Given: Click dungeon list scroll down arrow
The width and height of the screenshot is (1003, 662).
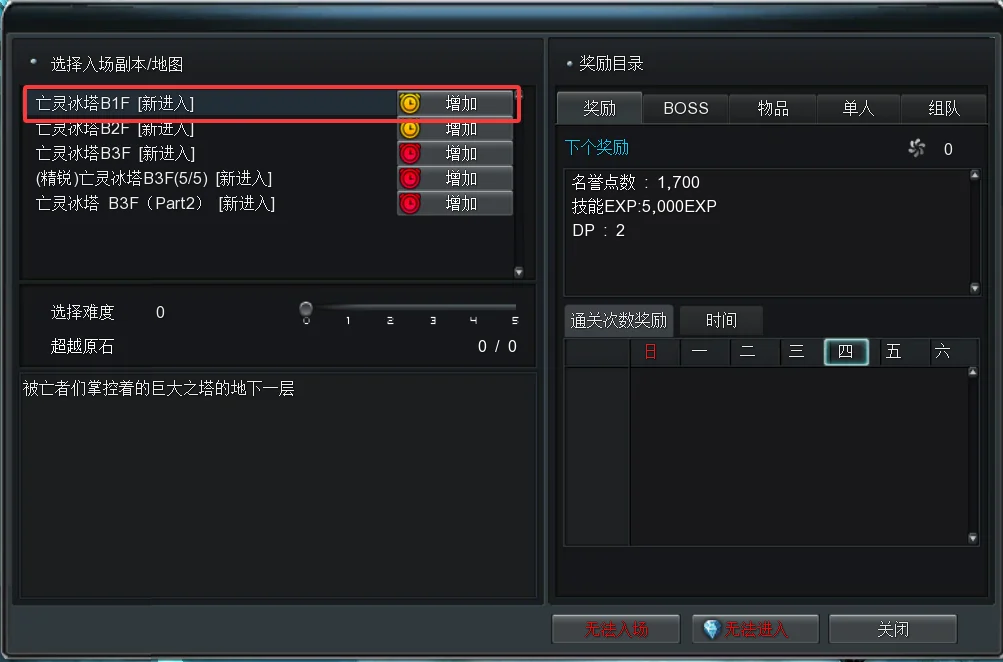Looking at the screenshot, I should (x=519, y=272).
